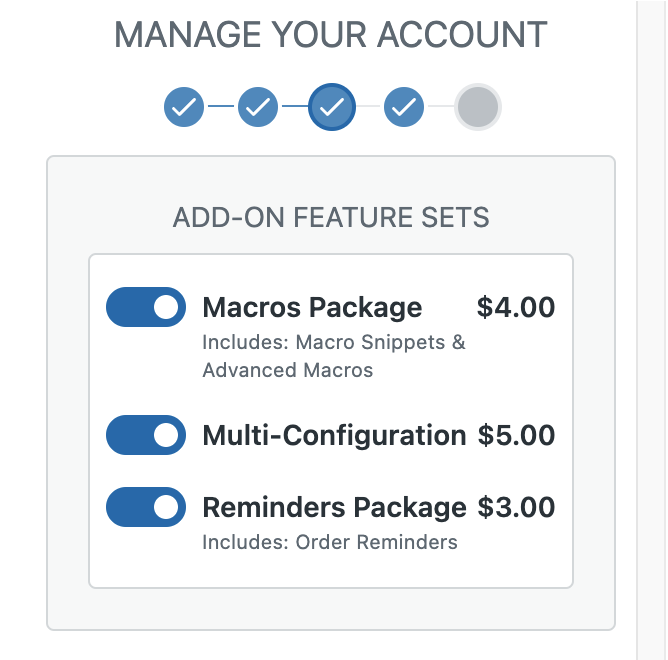Viewport: 668px width, 660px height.
Task: Click the connector between steps one and two
Action: pos(221,106)
